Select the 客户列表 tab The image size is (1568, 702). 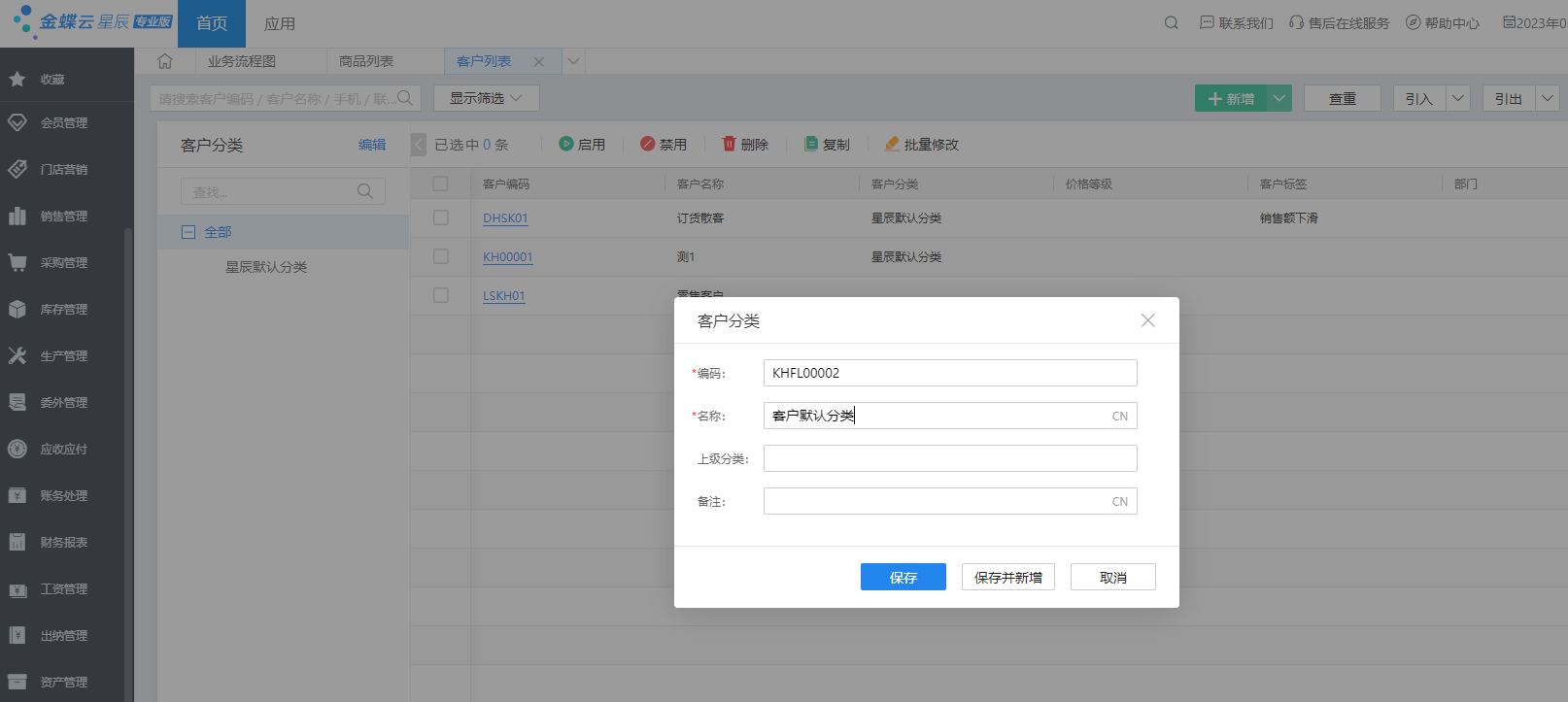pyautogui.click(x=484, y=61)
